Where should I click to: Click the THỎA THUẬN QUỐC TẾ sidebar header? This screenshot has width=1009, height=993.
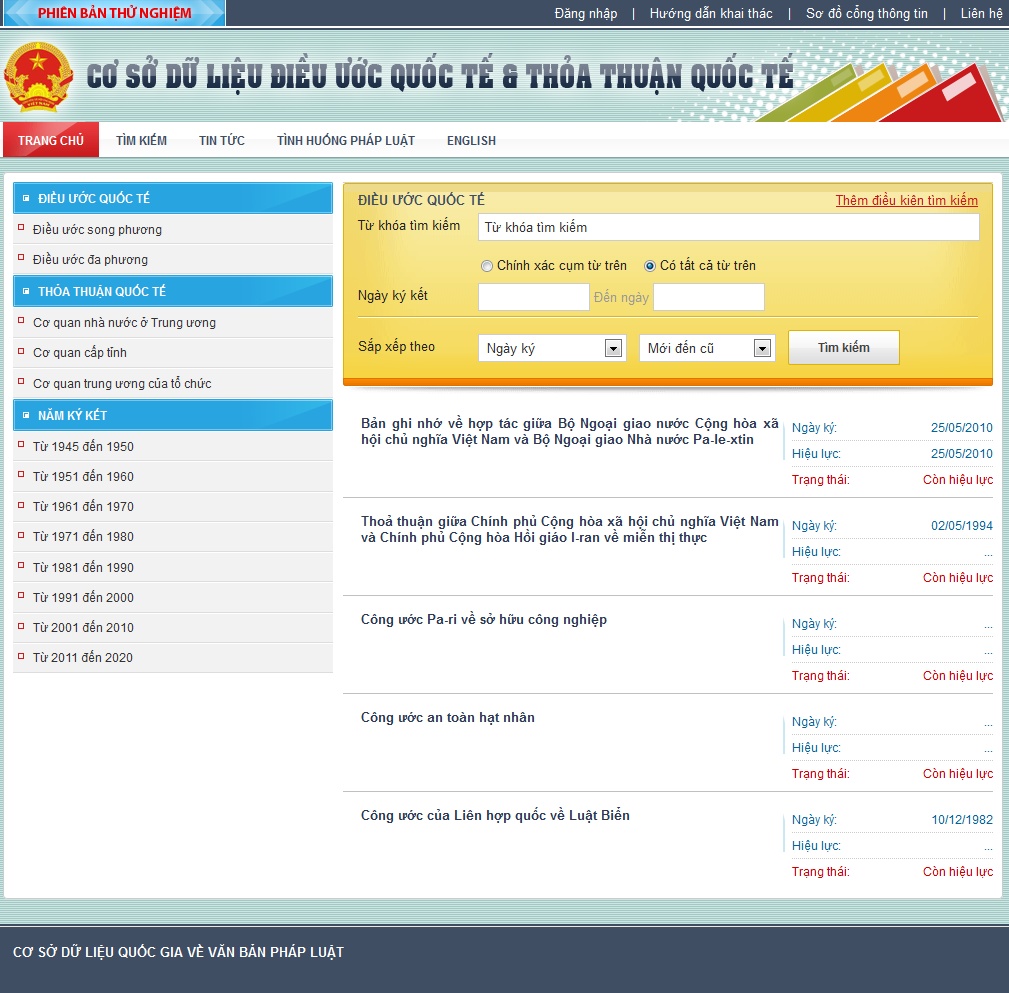(172, 291)
